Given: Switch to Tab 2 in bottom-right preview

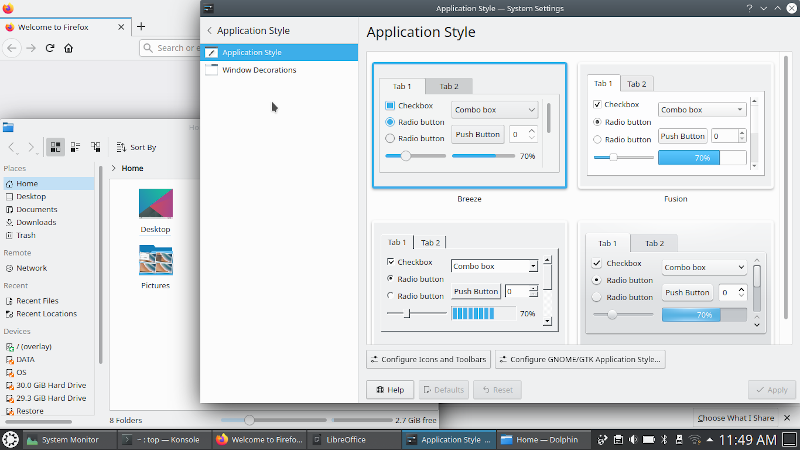Looking at the screenshot, I should [x=655, y=243].
